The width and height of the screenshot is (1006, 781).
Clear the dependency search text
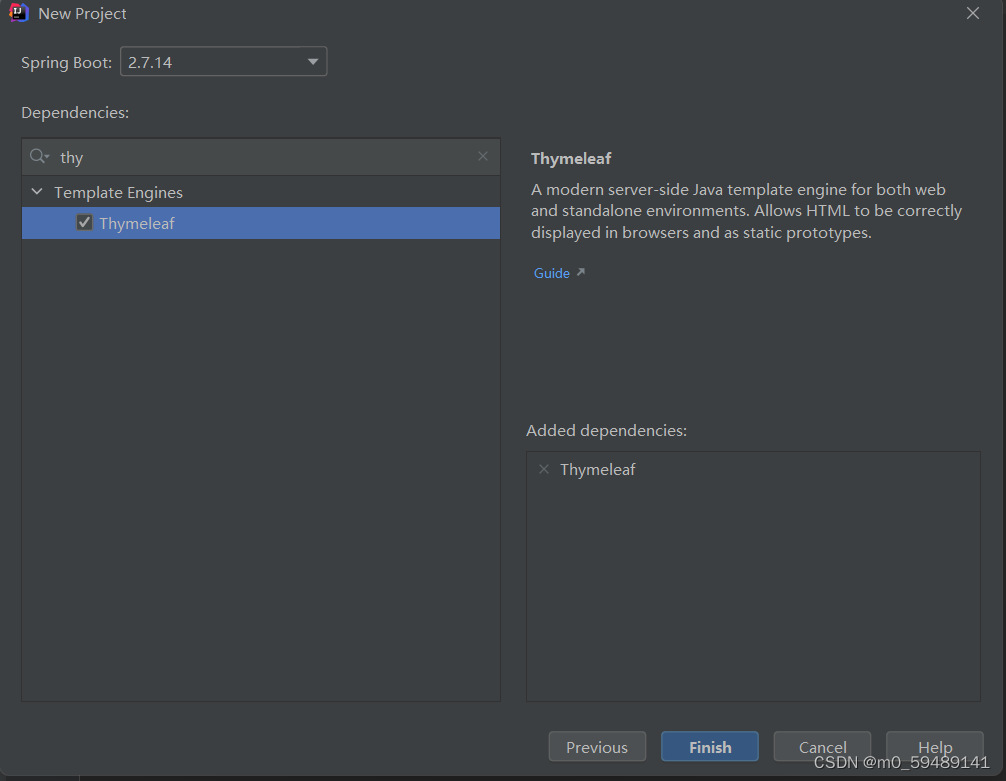(483, 156)
